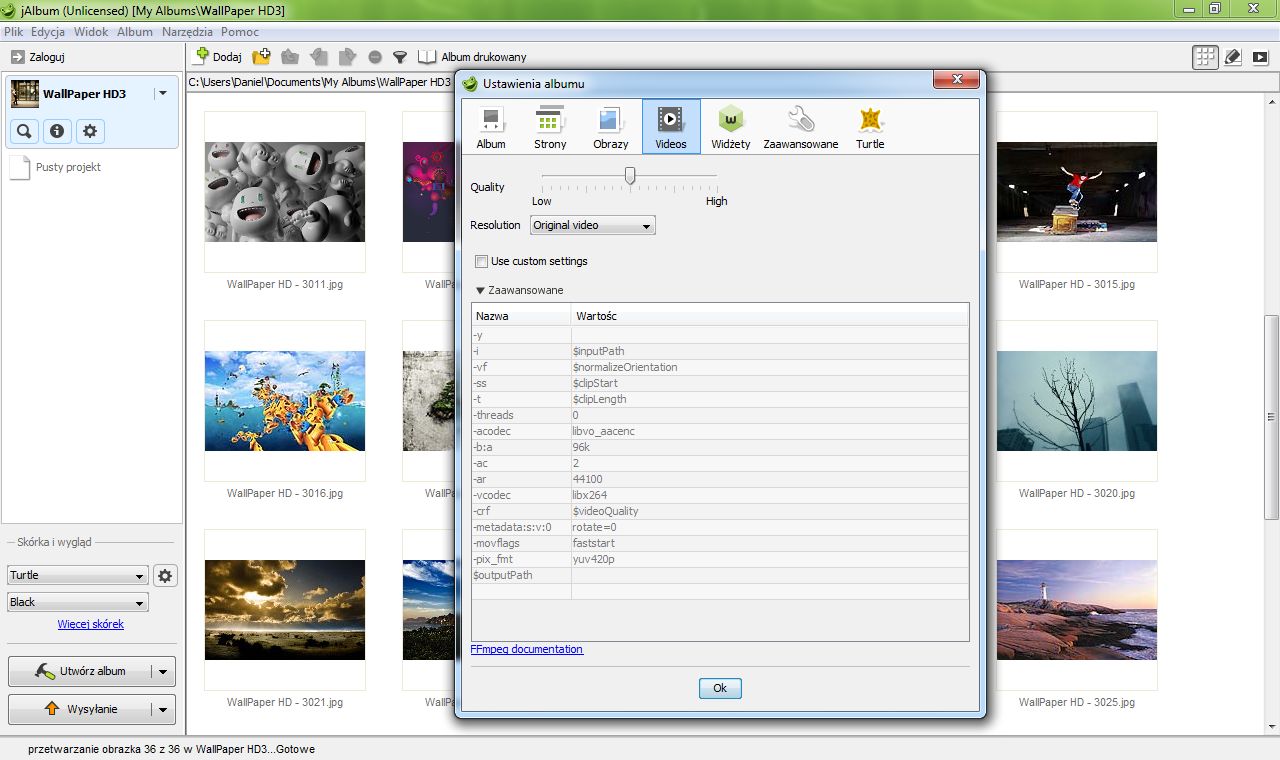Image resolution: width=1280 pixels, height=760 pixels.
Task: Click the WallPaper HD3 project thumbnail icon
Action: click(24, 94)
